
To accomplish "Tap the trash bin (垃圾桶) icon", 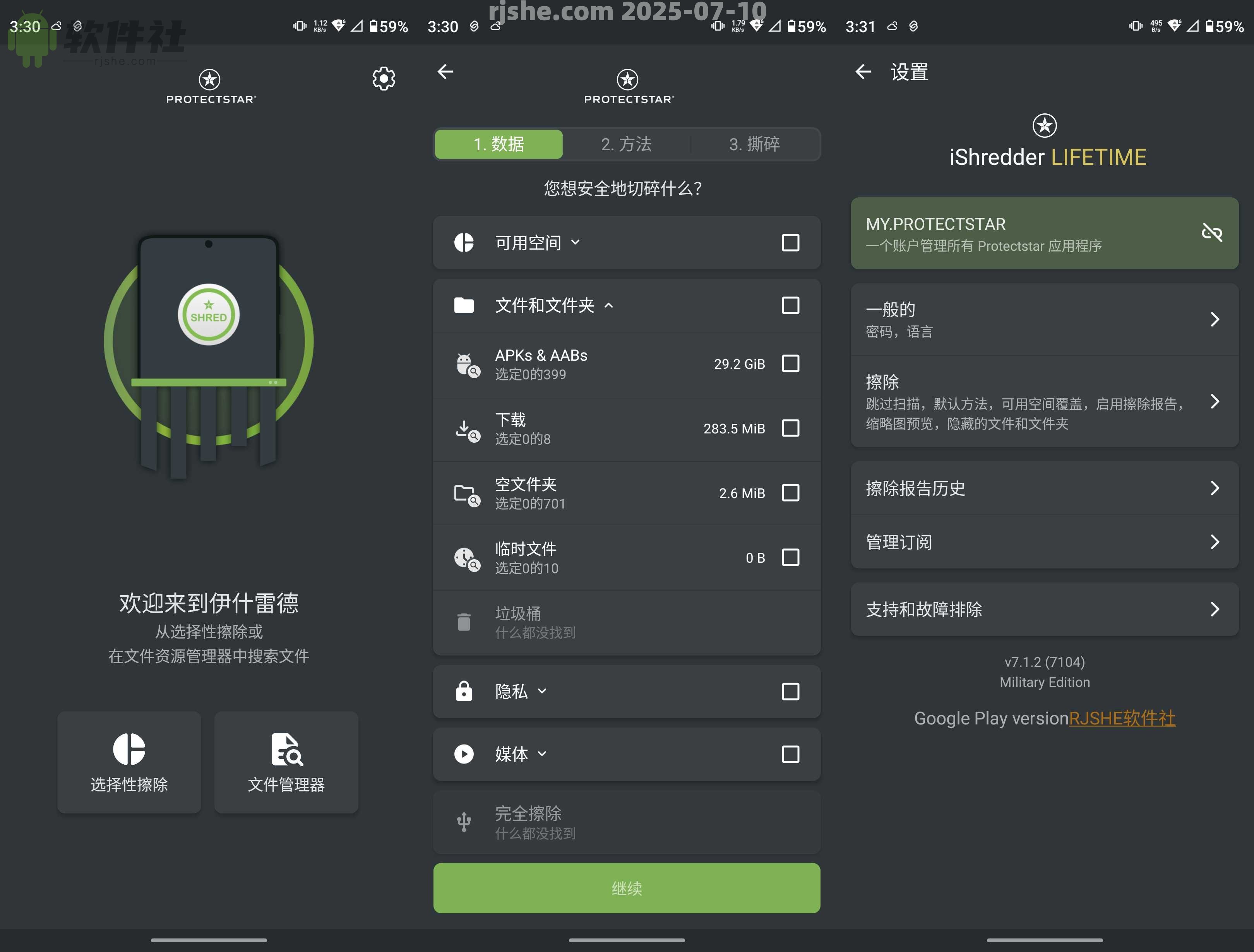I will (x=464, y=622).
